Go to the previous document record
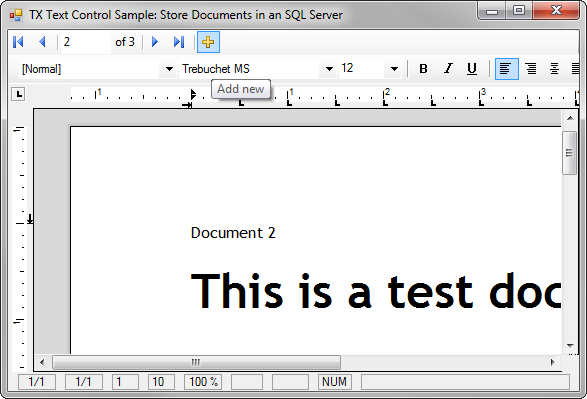 [42, 42]
